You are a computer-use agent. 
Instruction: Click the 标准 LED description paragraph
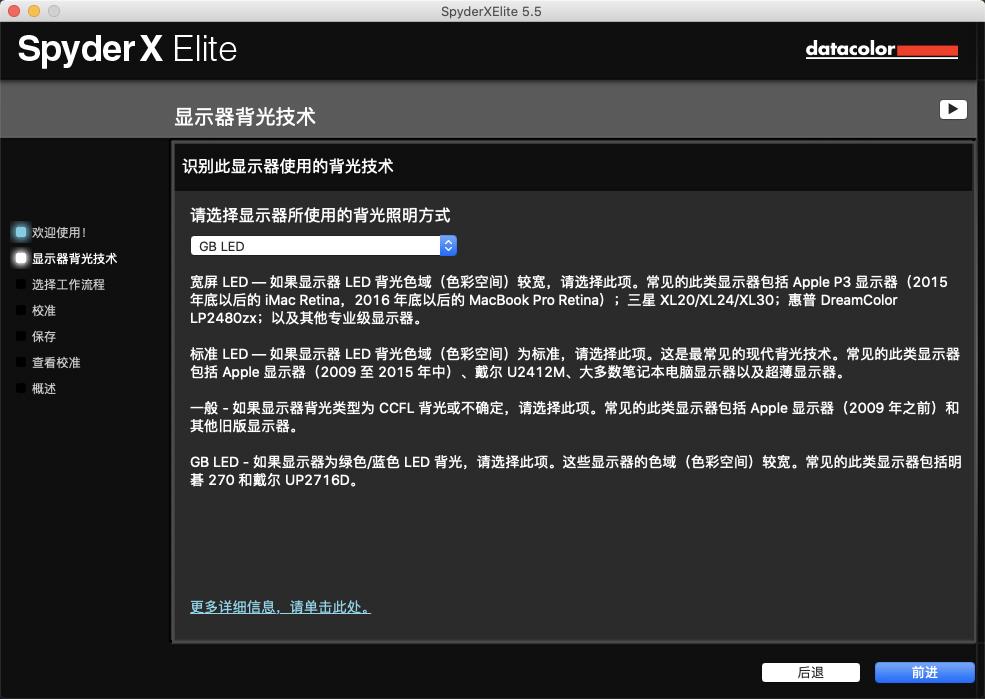pos(575,363)
